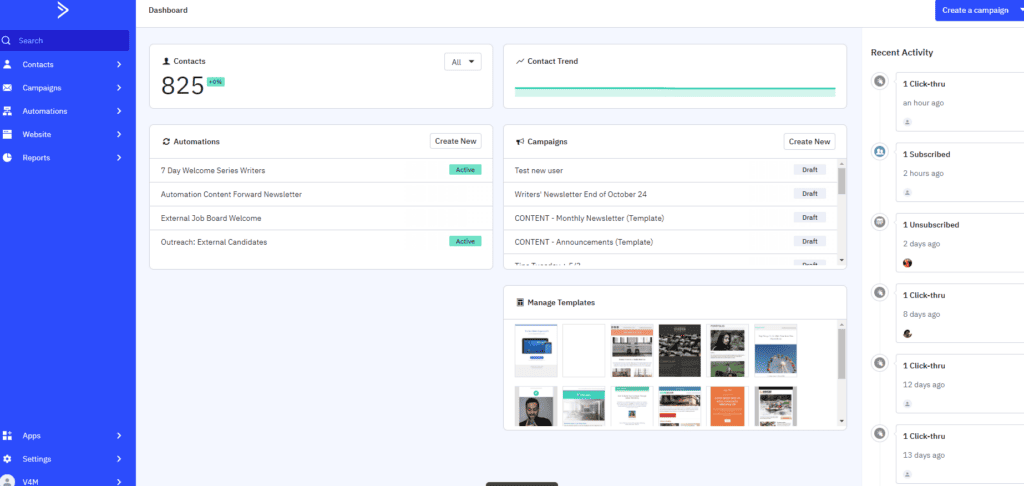
Task: Open the Create a campaign dropdown arrow
Action: click(x=1021, y=10)
